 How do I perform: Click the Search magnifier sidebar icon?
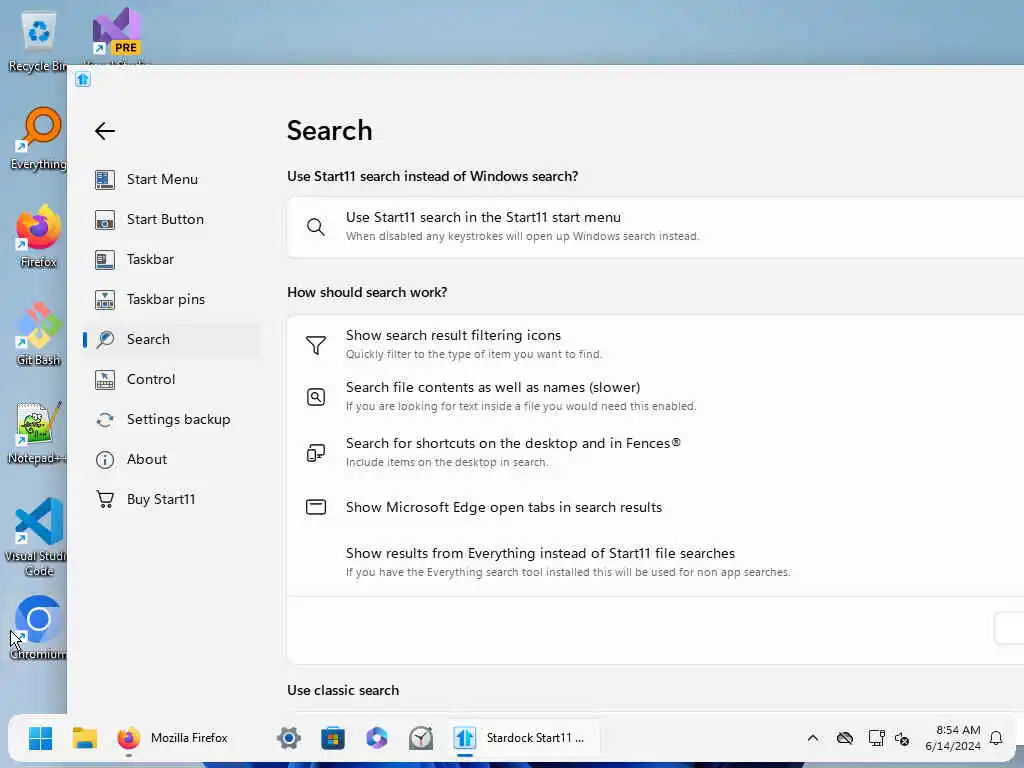click(104, 340)
